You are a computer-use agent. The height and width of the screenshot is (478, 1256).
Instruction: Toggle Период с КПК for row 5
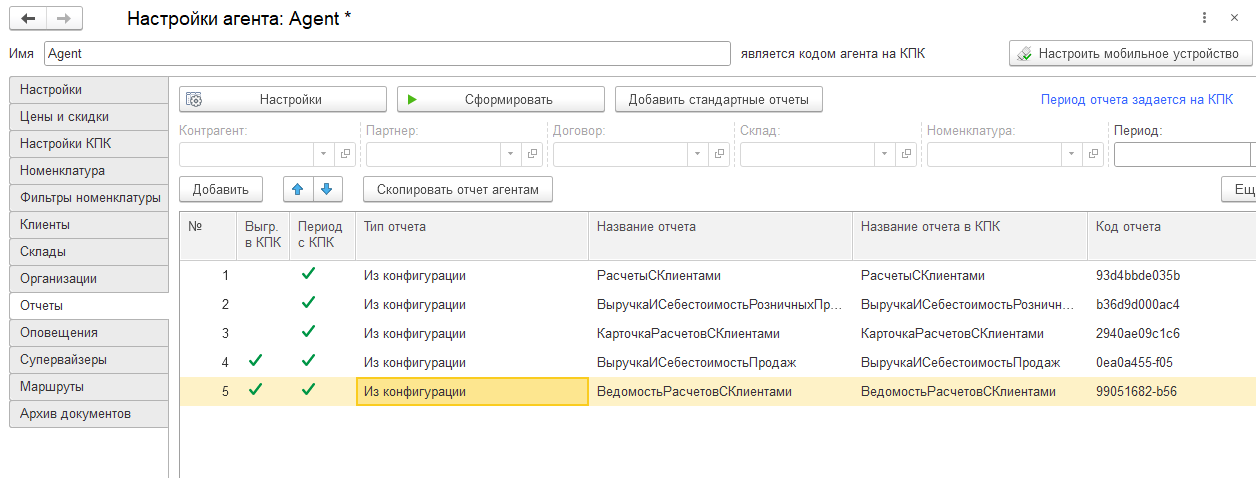308,390
